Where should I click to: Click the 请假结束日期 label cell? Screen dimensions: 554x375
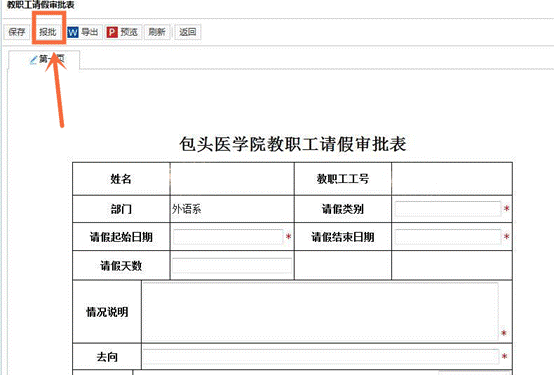coord(343,237)
